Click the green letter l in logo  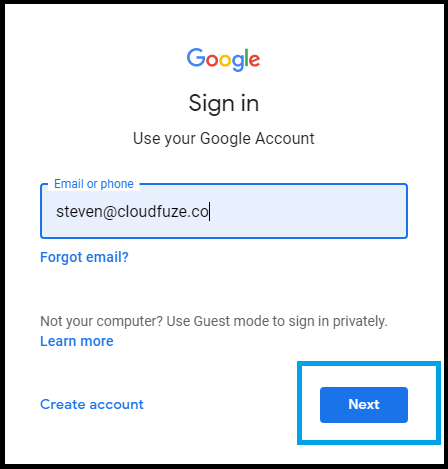(x=247, y=57)
